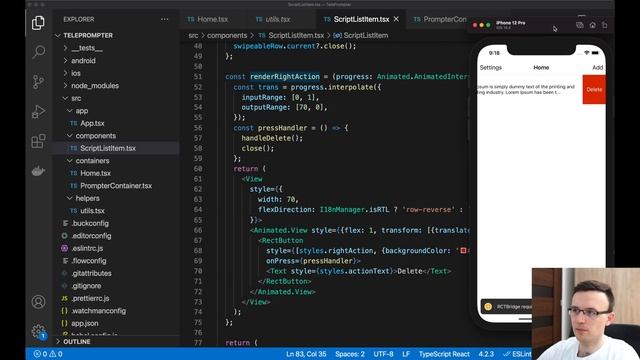This screenshot has height=360, width=640.
Task: Open the Search view in activity bar
Action: pos(38,52)
